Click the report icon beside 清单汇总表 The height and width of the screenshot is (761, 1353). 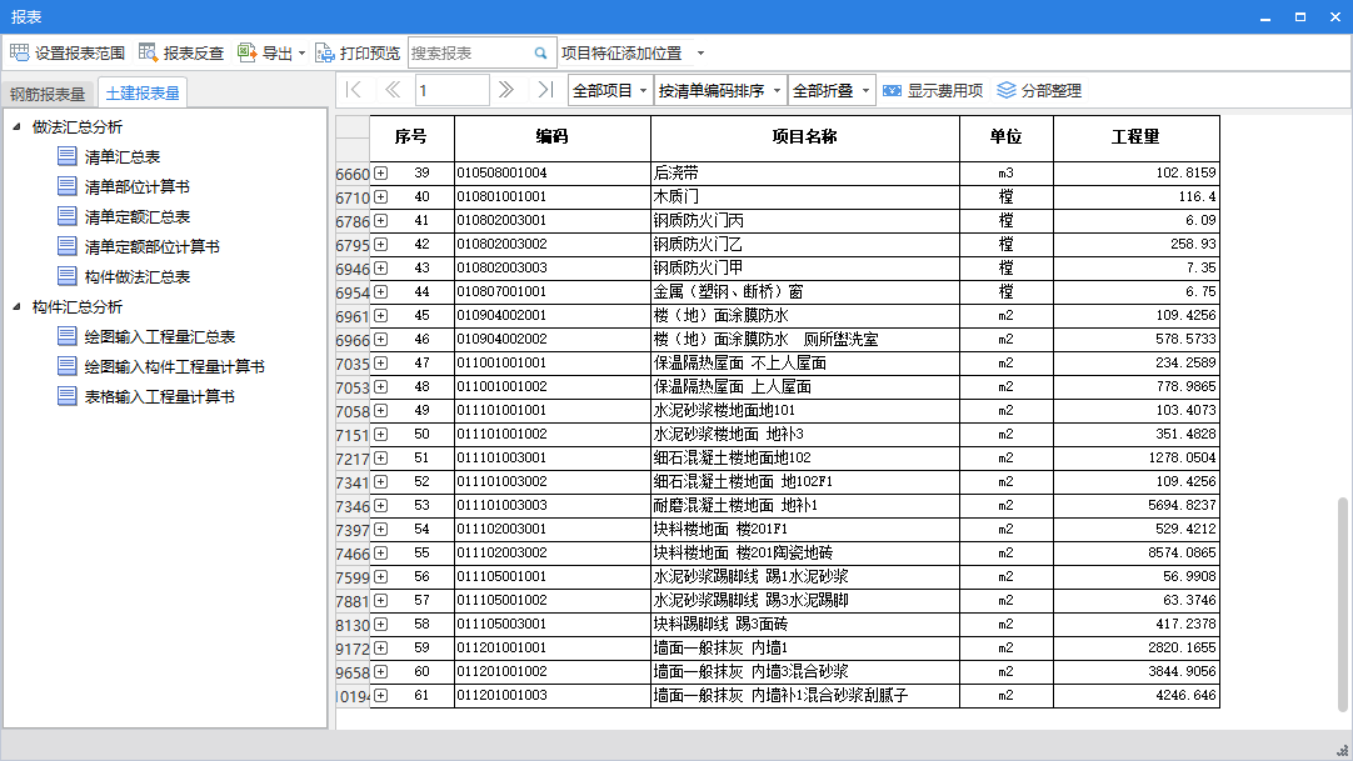(67, 156)
